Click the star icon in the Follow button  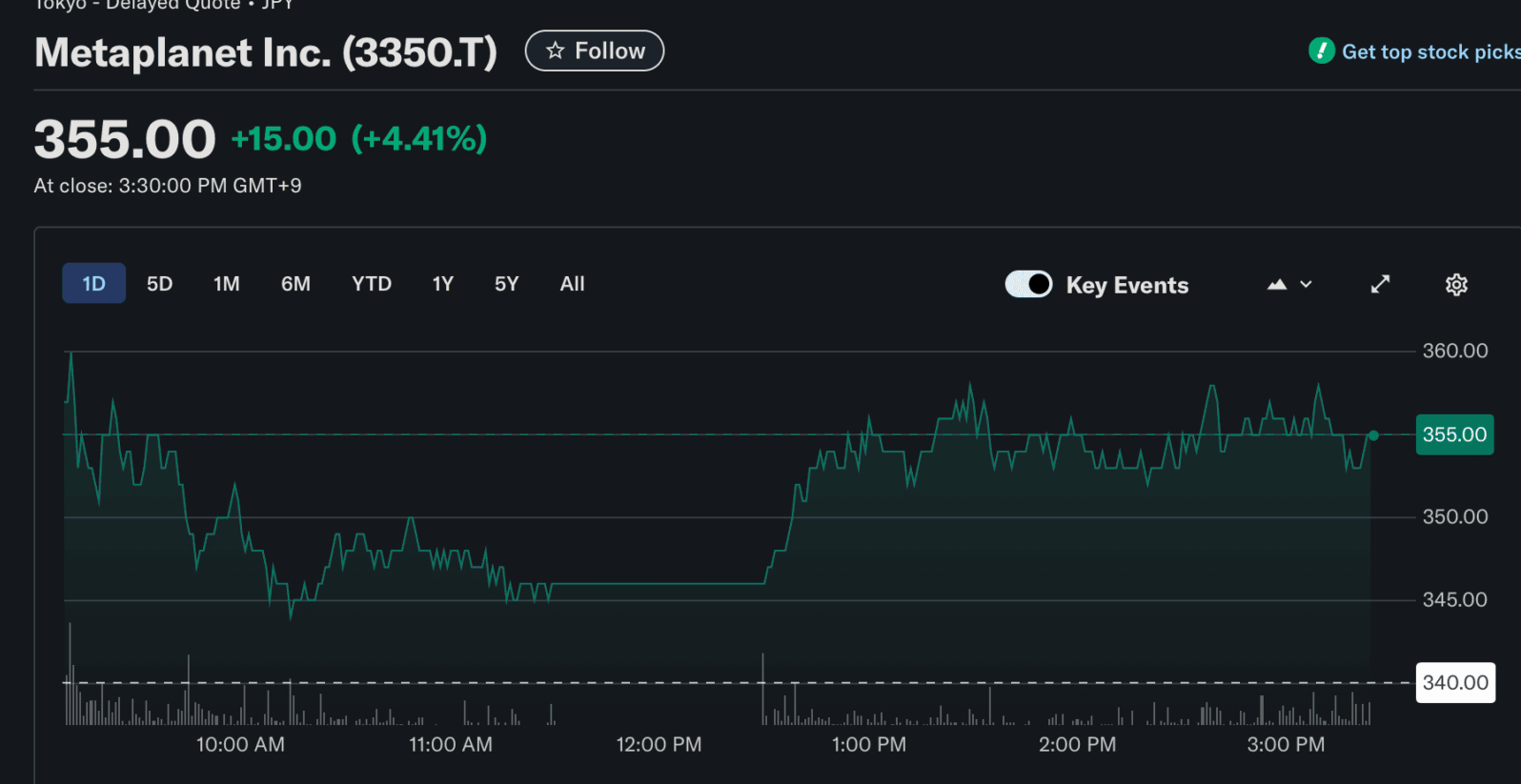click(556, 51)
